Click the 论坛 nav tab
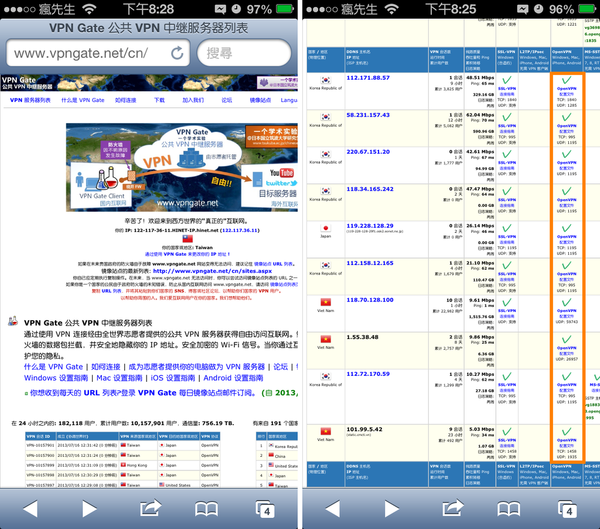Image resolution: width=600 pixels, height=529 pixels. click(227, 101)
